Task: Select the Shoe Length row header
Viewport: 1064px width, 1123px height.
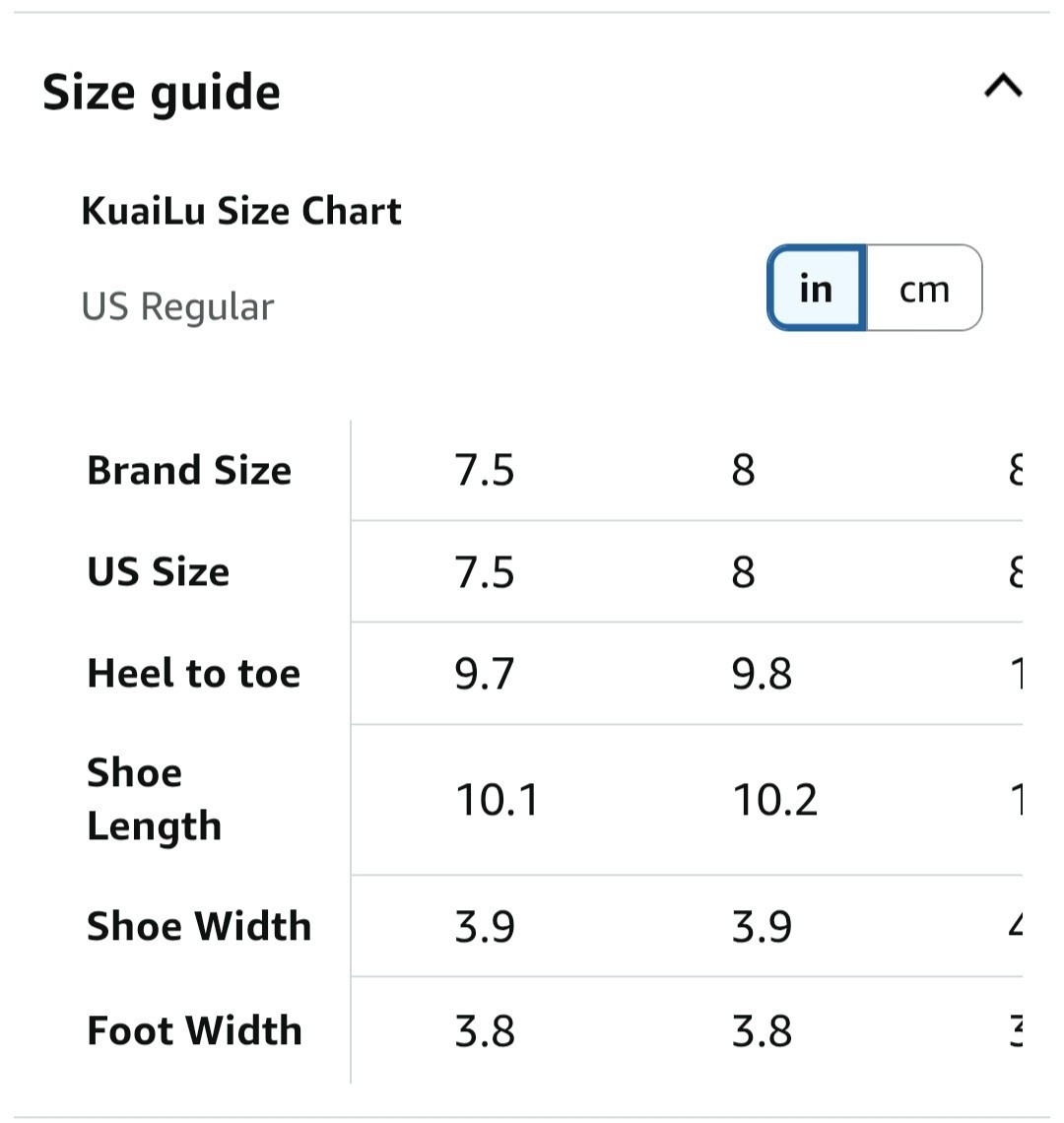Action: 154,799
